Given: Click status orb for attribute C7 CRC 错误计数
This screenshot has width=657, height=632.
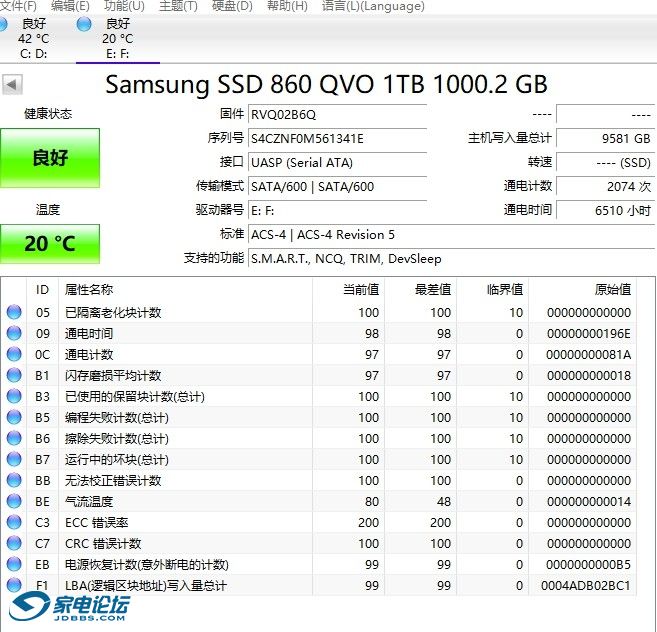Looking at the screenshot, I should click(14, 543).
